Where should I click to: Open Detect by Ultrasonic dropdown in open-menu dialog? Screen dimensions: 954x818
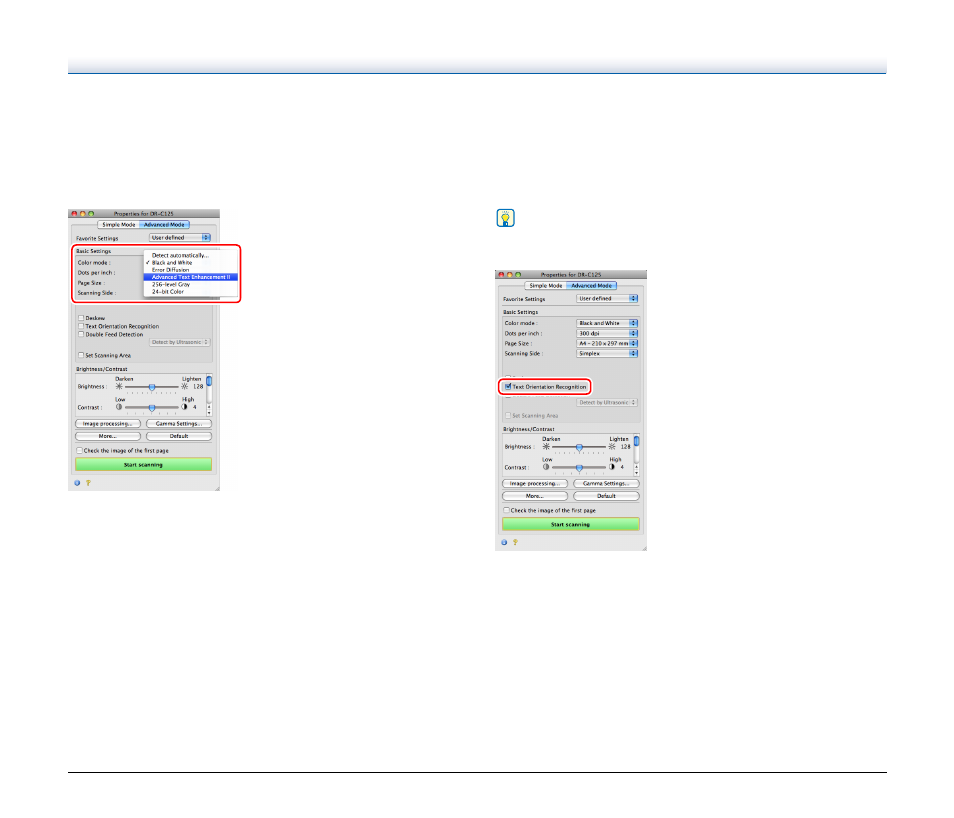pos(180,342)
